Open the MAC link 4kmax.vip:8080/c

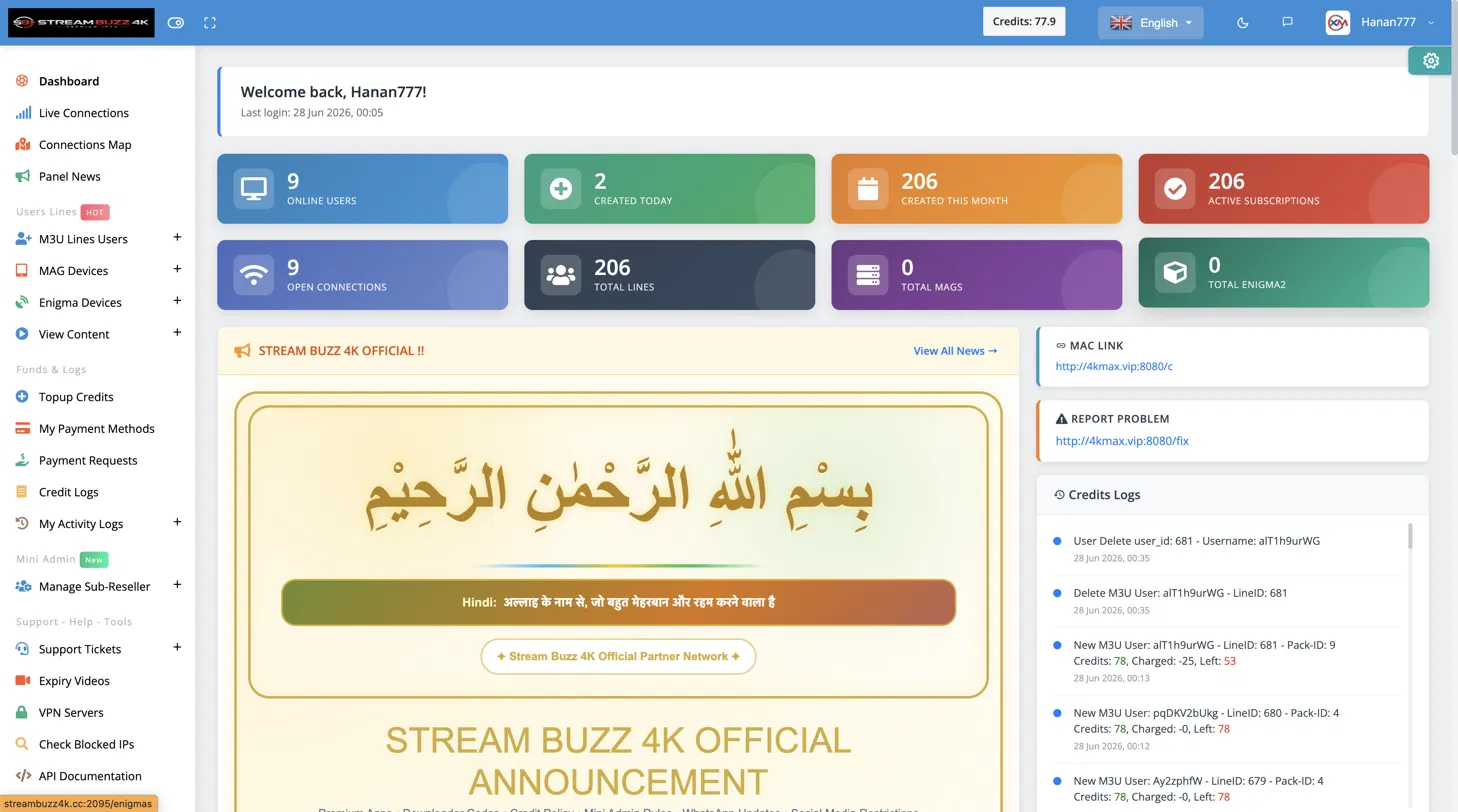pyautogui.click(x=1114, y=366)
